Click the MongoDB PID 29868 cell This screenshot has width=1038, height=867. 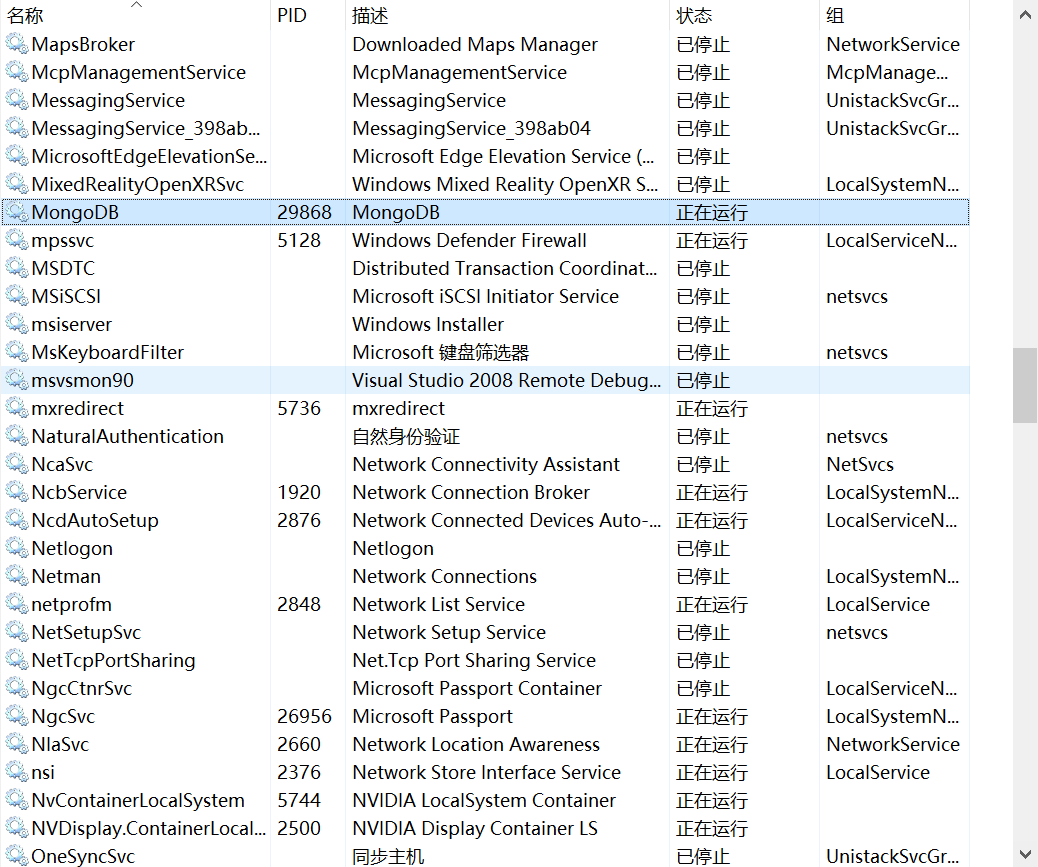point(304,212)
